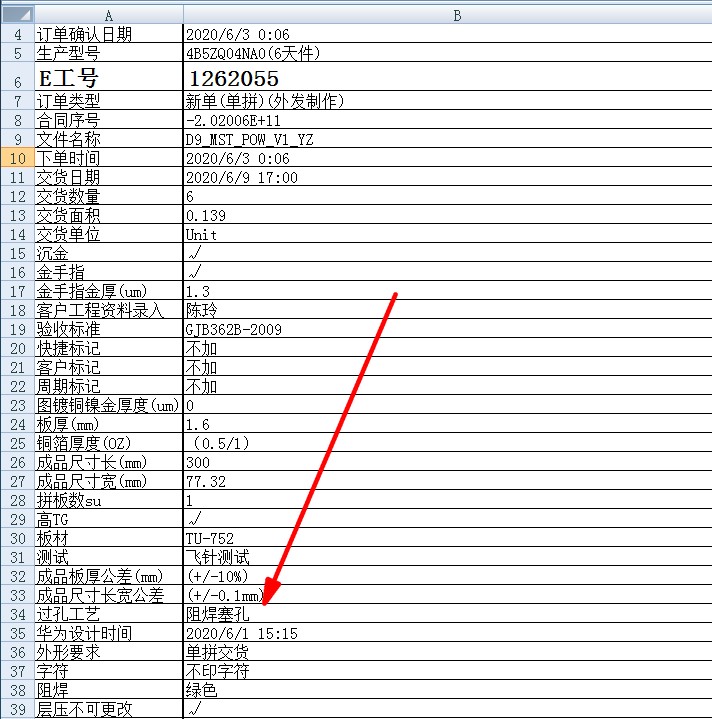Click cell value (0.5/1)
Screen dimensions: 712x719
point(447,443)
